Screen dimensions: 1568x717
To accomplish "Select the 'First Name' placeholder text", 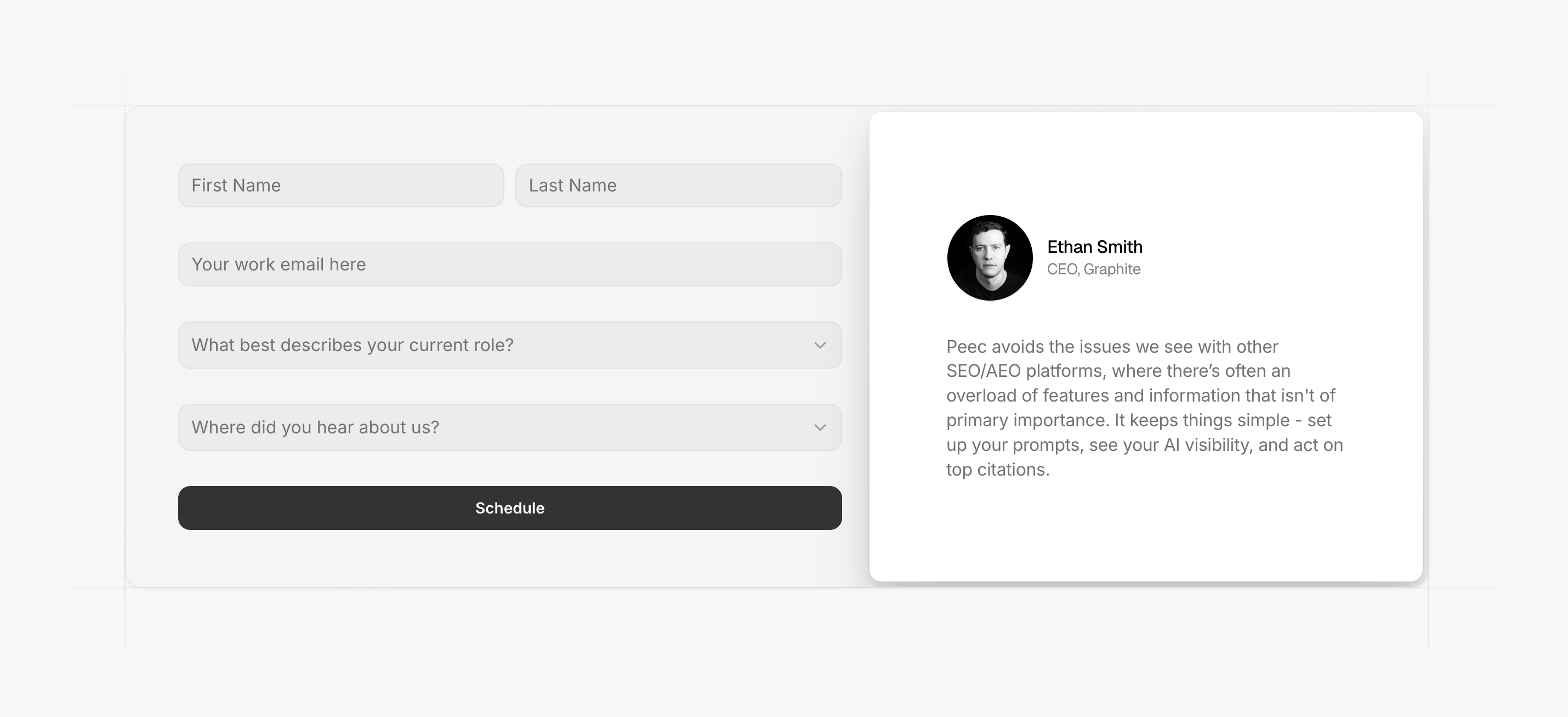I will point(236,185).
